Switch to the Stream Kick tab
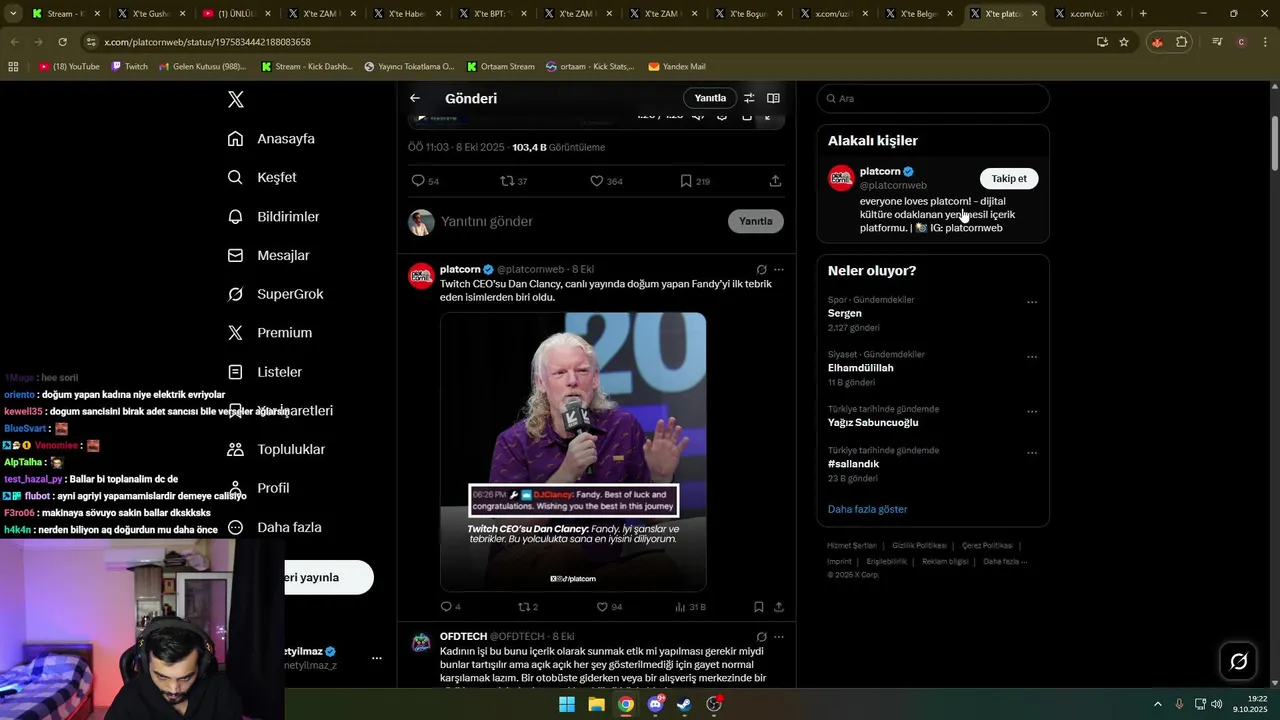The width and height of the screenshot is (1280, 720). [66, 14]
